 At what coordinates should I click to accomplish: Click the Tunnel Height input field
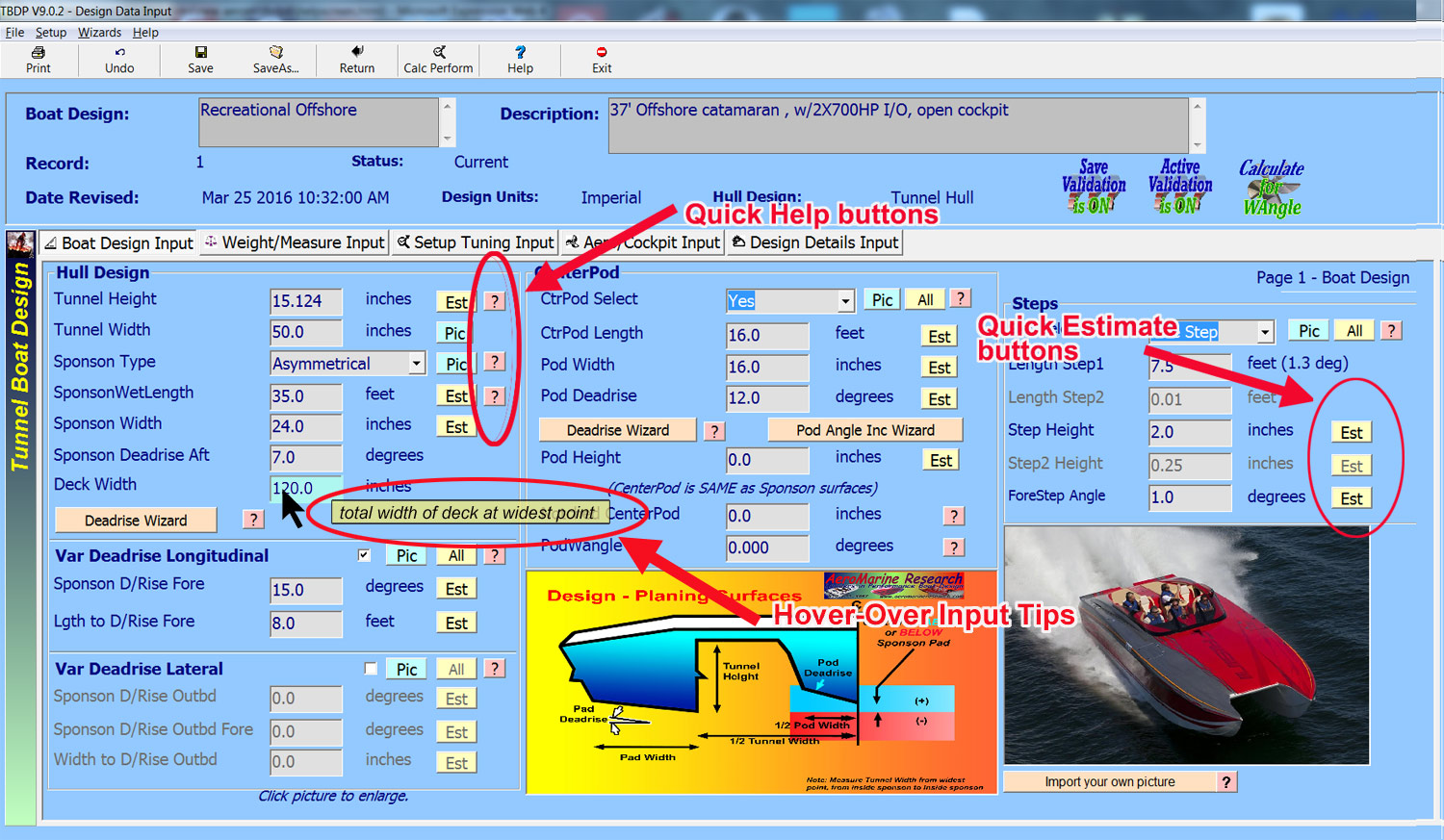[305, 301]
